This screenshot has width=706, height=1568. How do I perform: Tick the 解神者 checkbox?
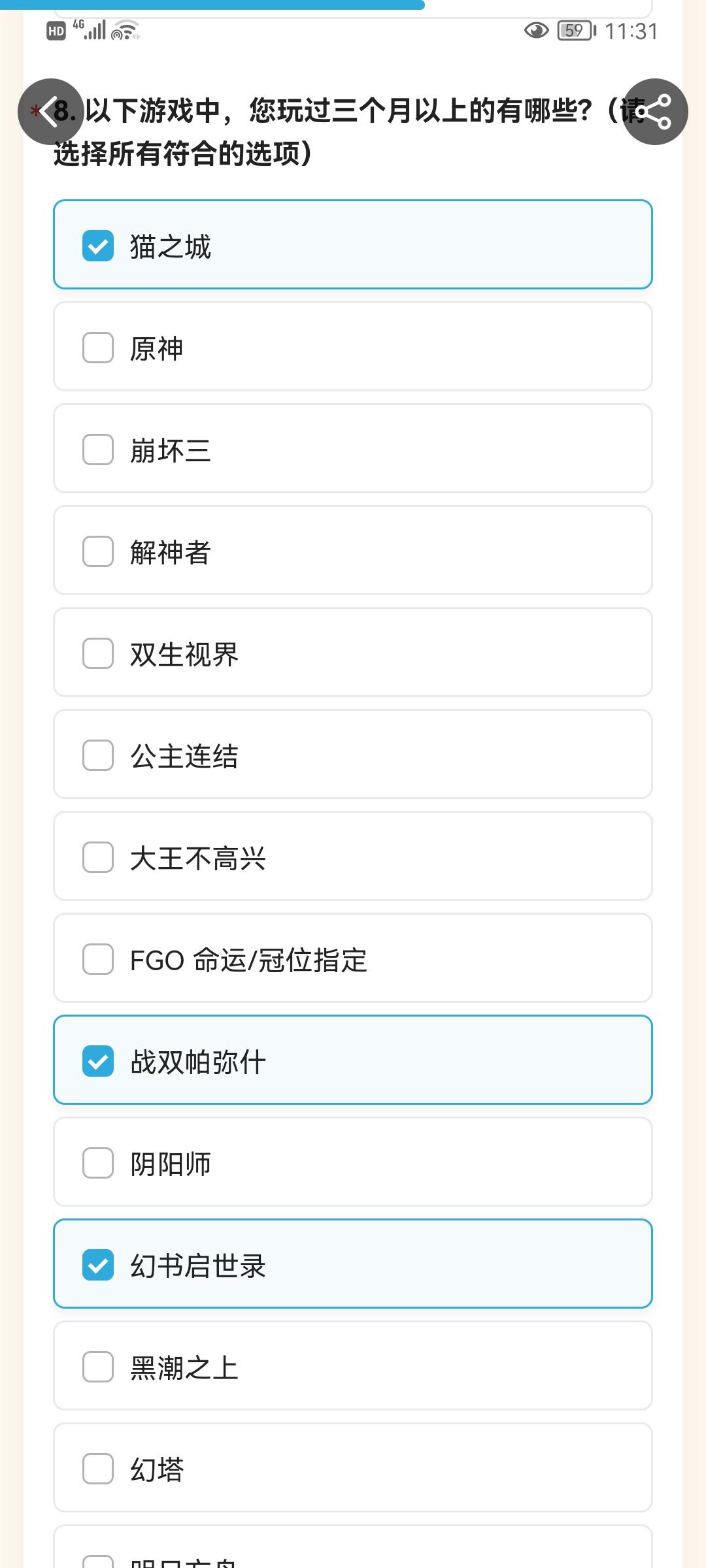tap(98, 551)
